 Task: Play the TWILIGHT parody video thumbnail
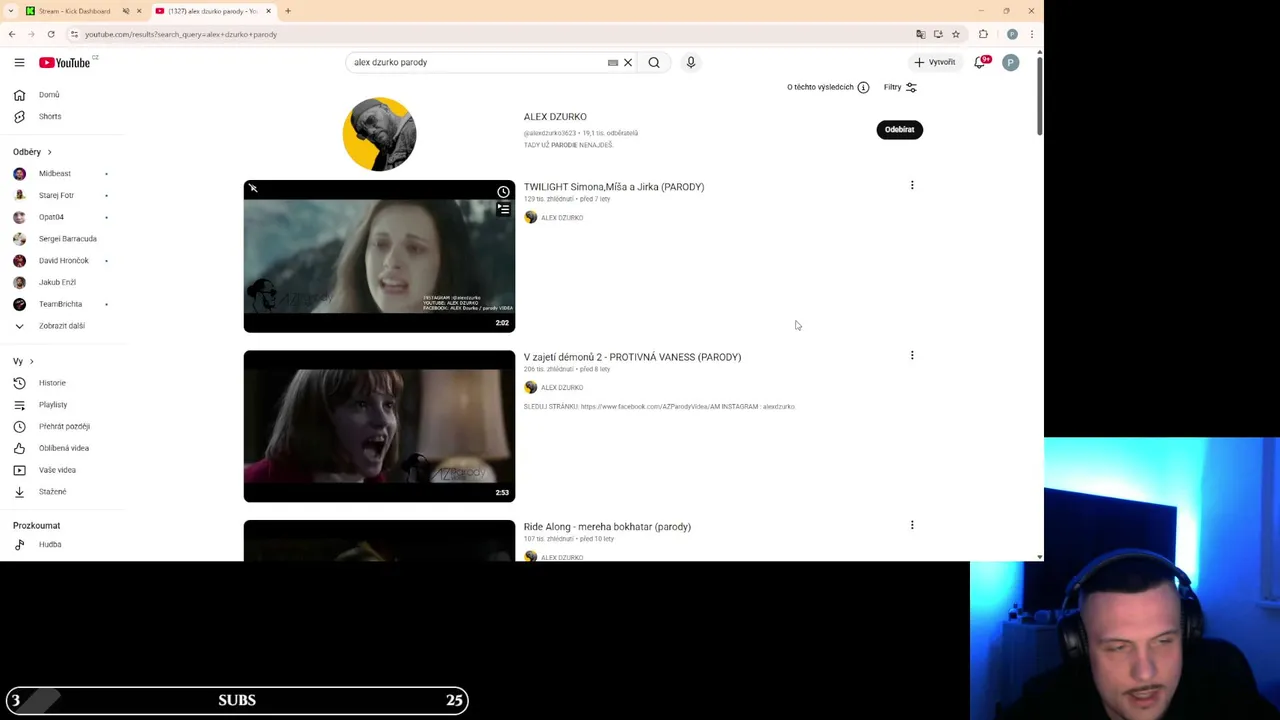coord(379,256)
